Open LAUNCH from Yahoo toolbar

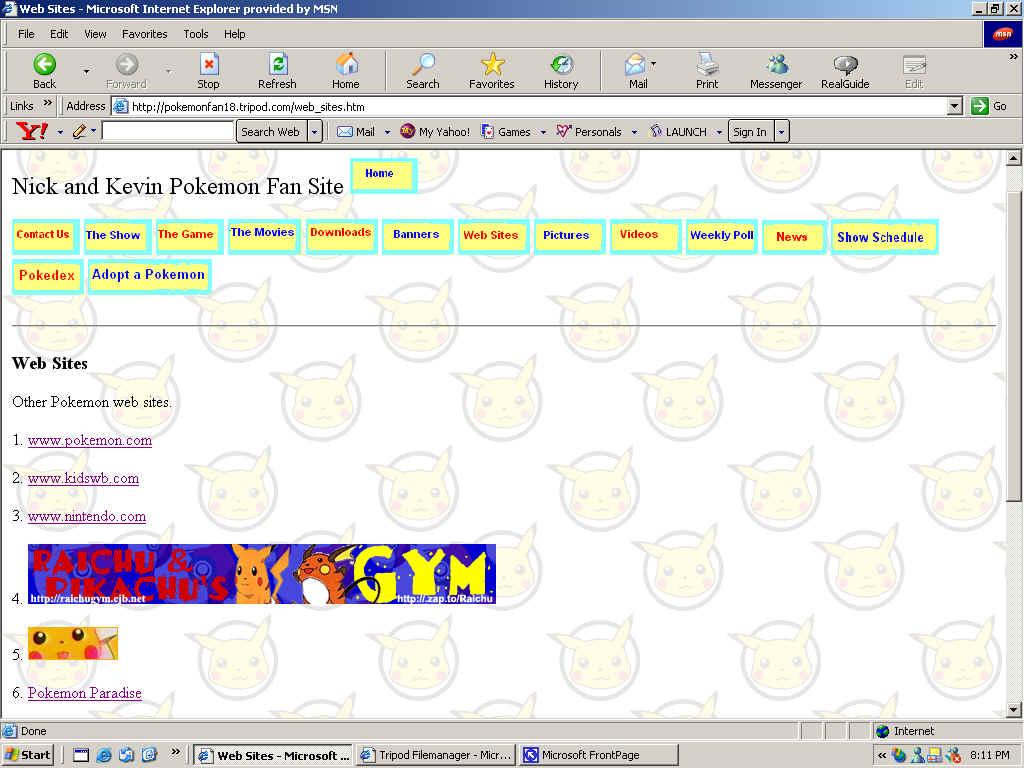tap(678, 131)
